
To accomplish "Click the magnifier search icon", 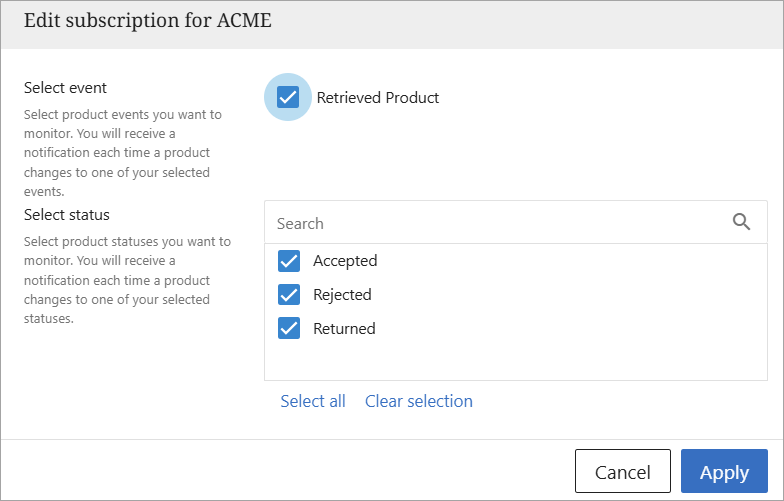I will coord(741,222).
